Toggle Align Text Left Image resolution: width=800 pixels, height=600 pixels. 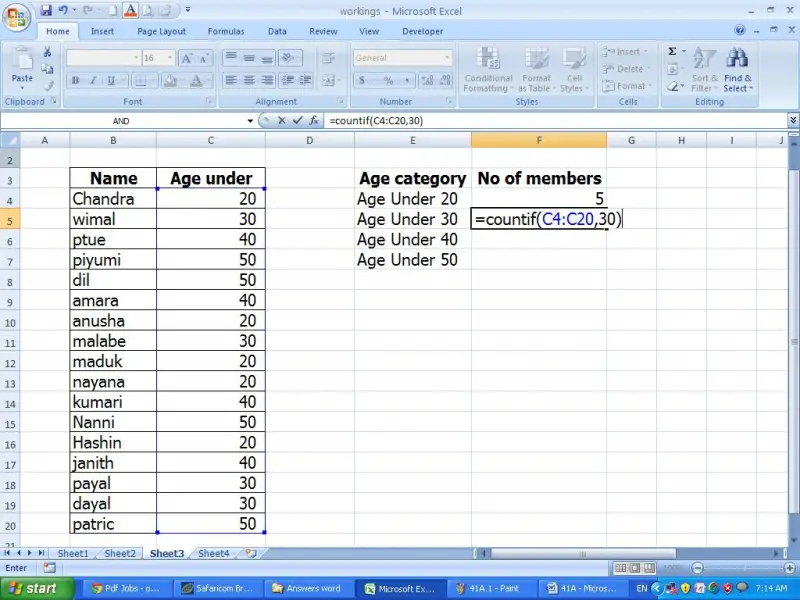(231, 80)
